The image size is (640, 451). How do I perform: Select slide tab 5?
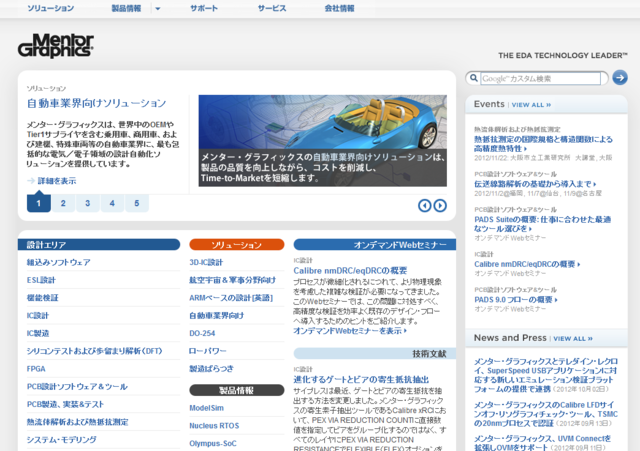pos(137,203)
